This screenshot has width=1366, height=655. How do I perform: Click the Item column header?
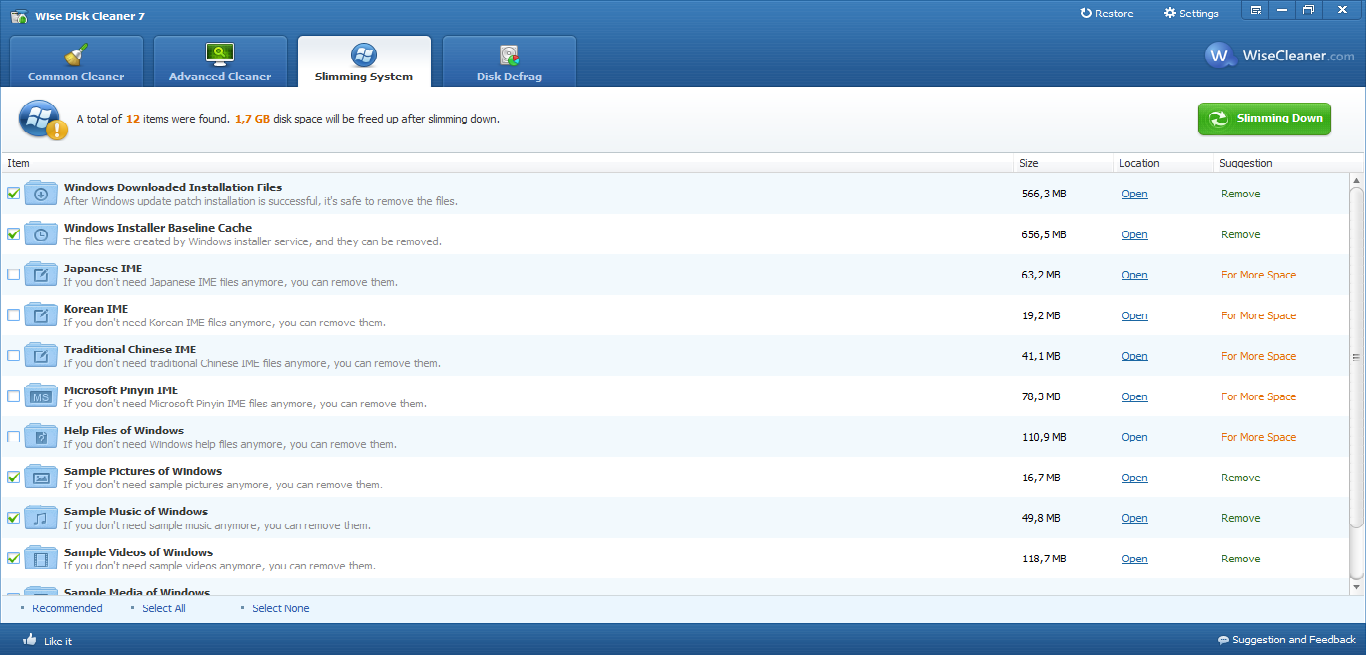point(507,163)
